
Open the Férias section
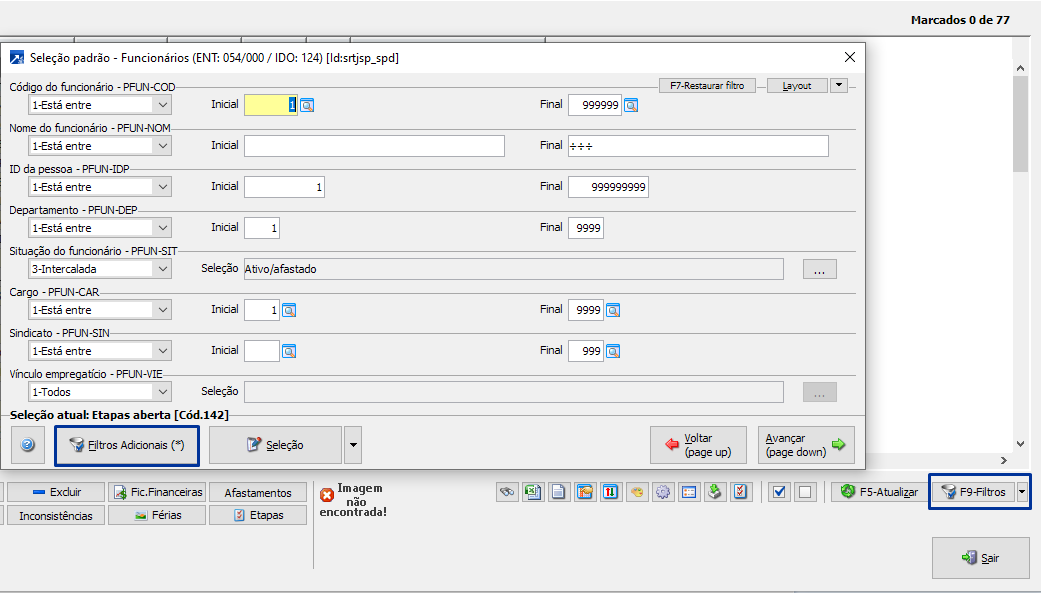tap(158, 515)
